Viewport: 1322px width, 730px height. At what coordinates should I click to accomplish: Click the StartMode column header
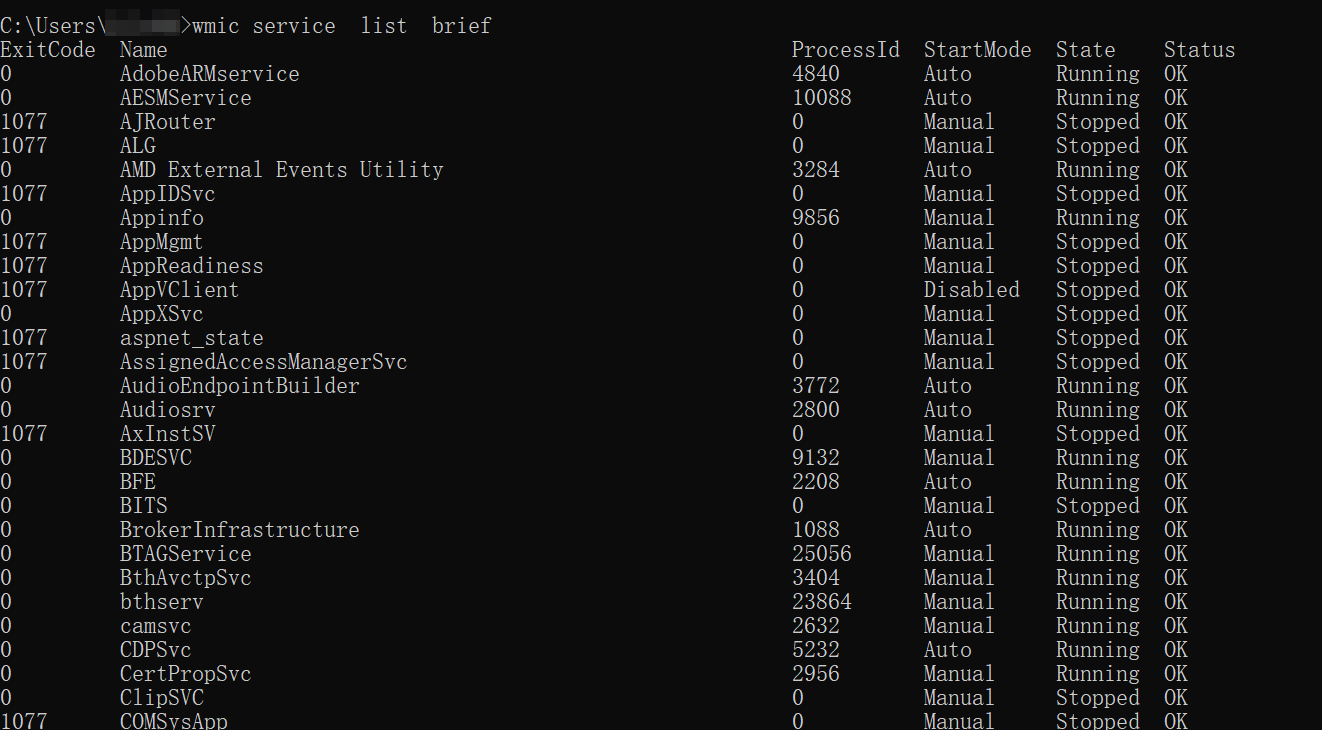click(977, 50)
